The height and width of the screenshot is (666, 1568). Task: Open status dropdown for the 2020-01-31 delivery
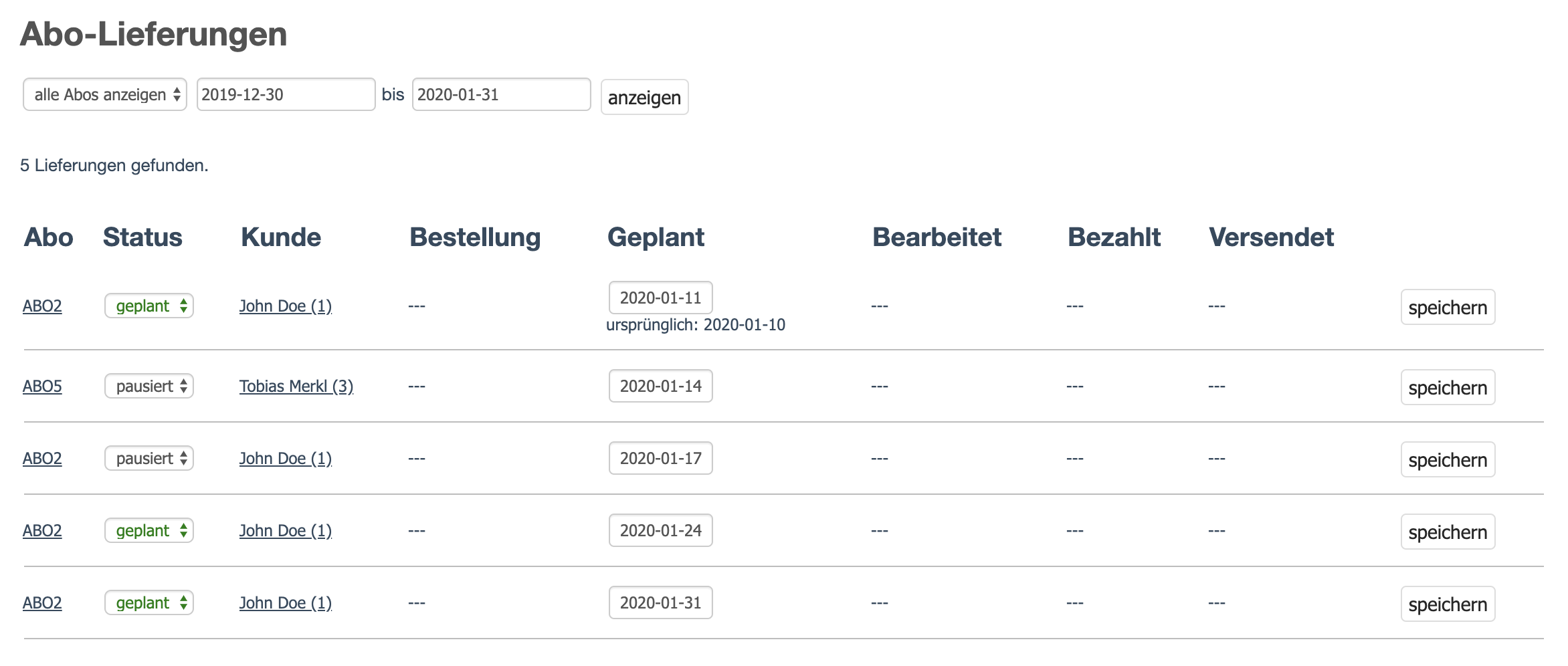[x=149, y=603]
